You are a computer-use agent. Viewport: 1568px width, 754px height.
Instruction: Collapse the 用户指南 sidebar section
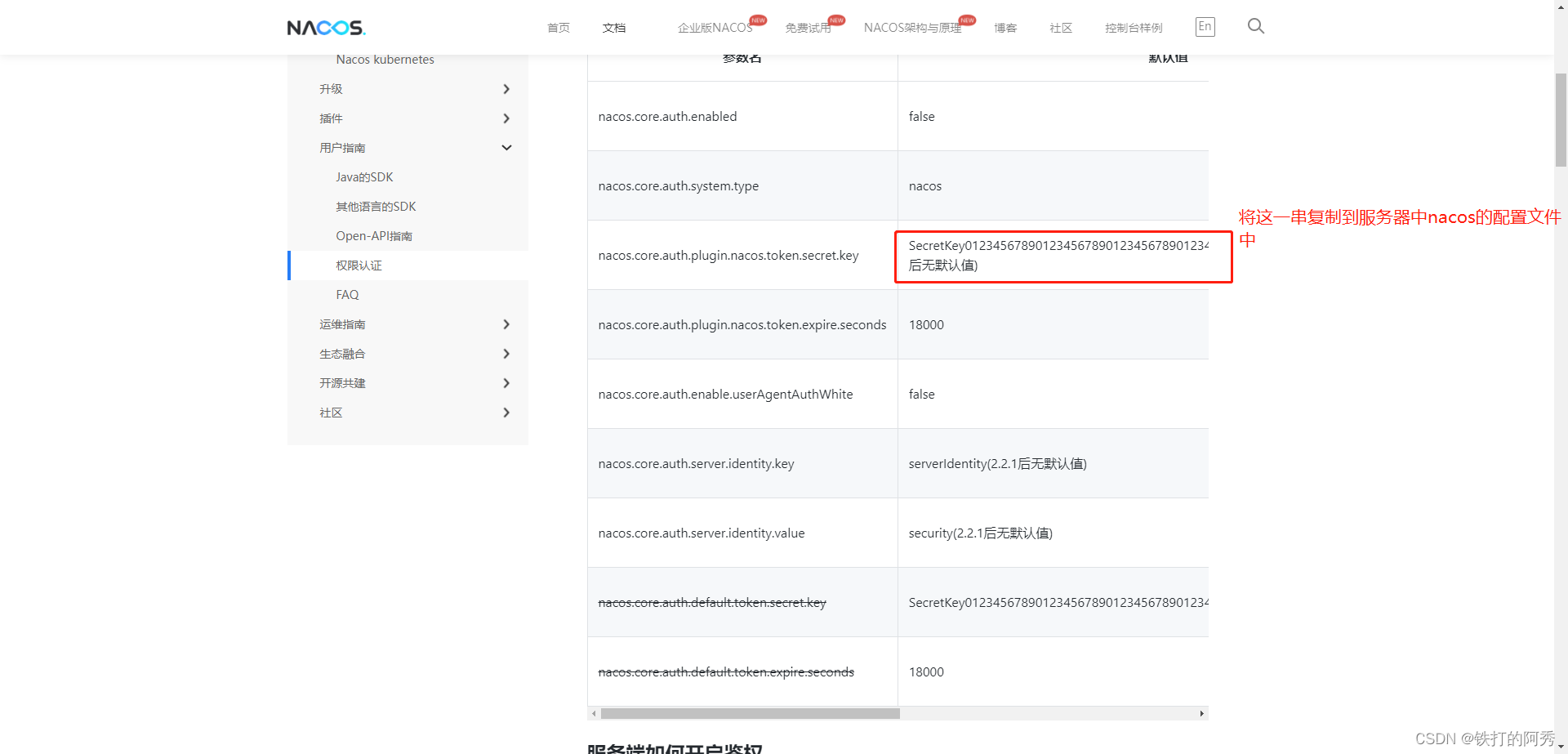(x=506, y=148)
